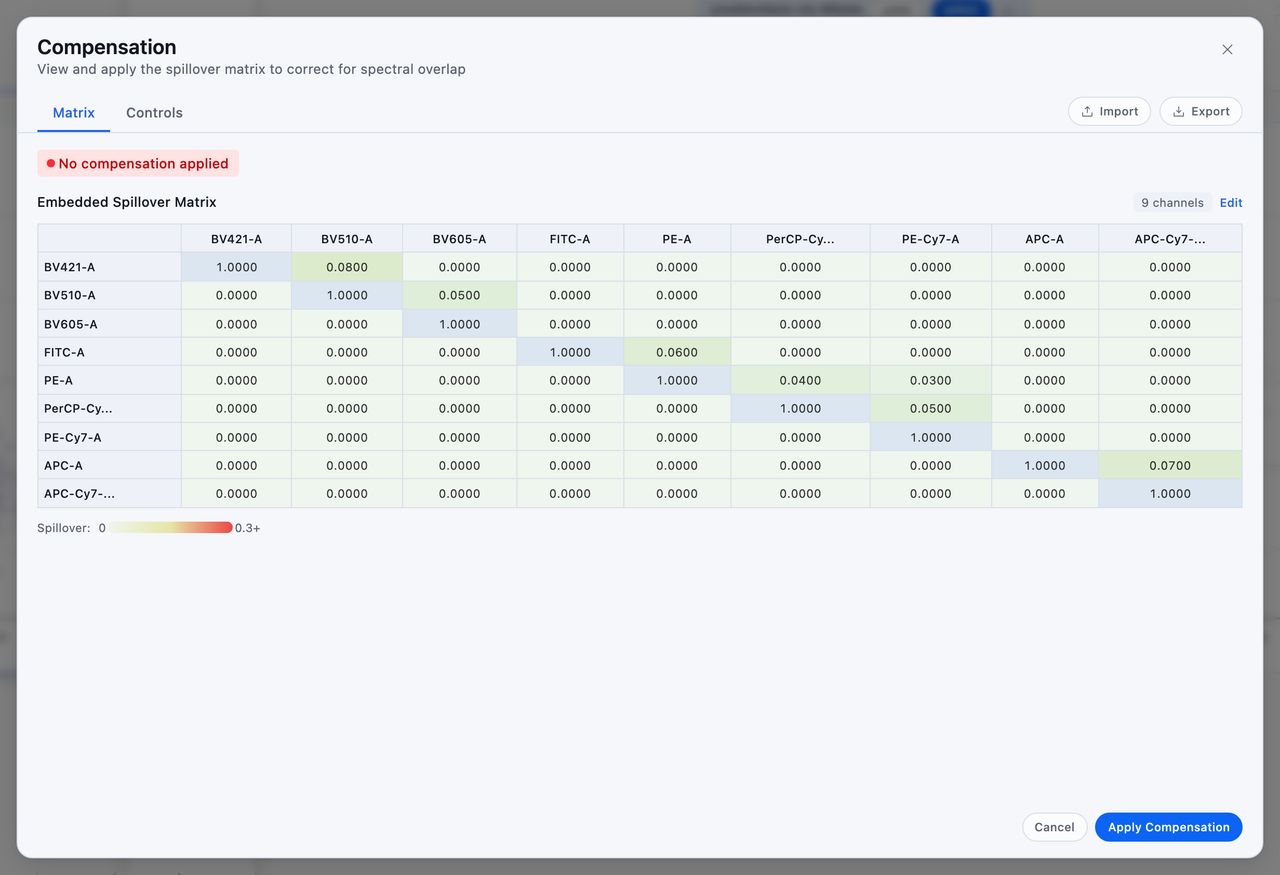Click the 0.0400 spillover cell

[x=800, y=380]
